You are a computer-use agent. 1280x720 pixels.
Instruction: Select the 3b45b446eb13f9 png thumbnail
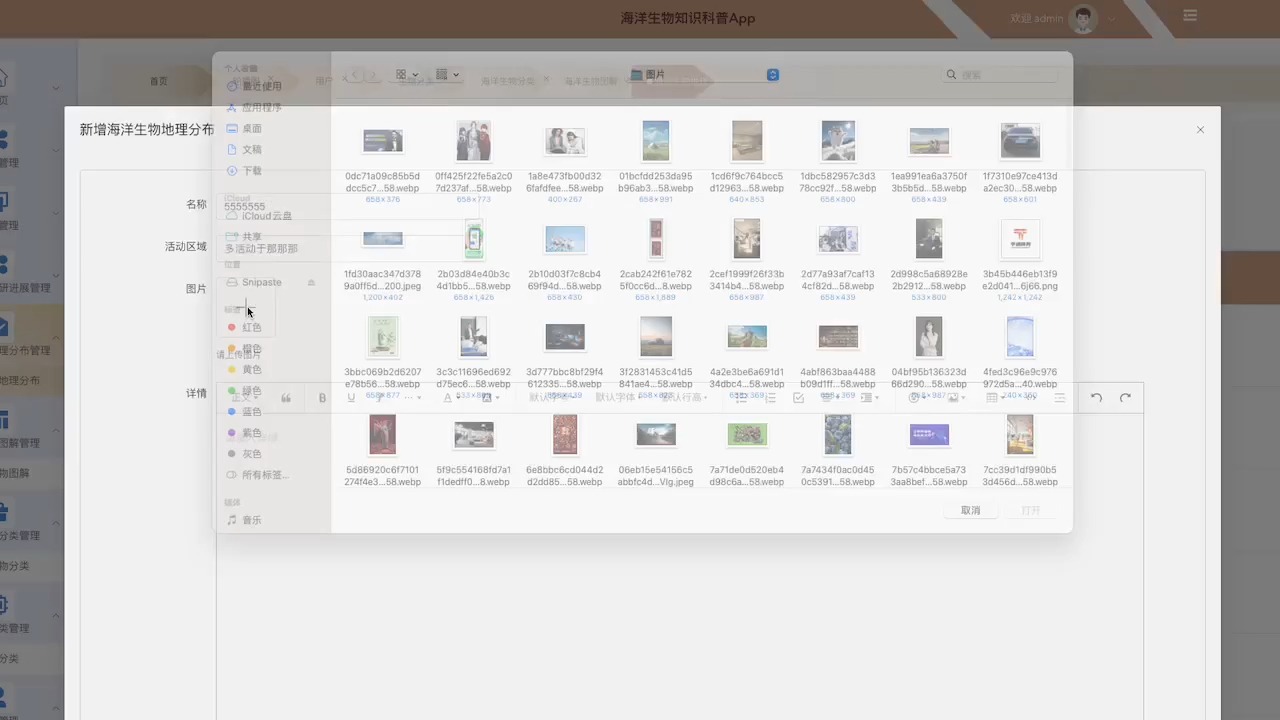(1020, 240)
